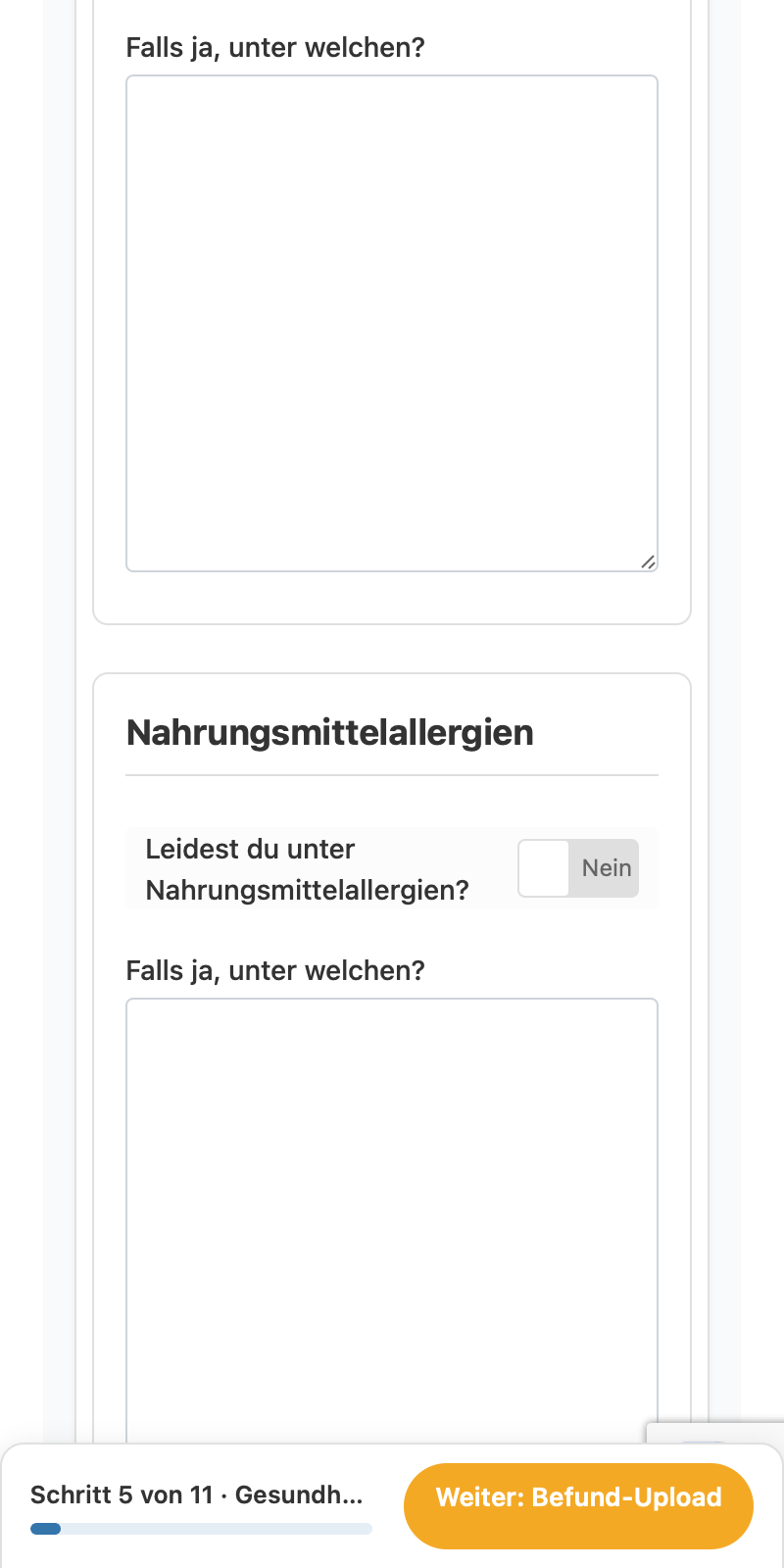Click the resize handle of upper text area
The width and height of the screenshot is (784, 1568).
coord(648,562)
